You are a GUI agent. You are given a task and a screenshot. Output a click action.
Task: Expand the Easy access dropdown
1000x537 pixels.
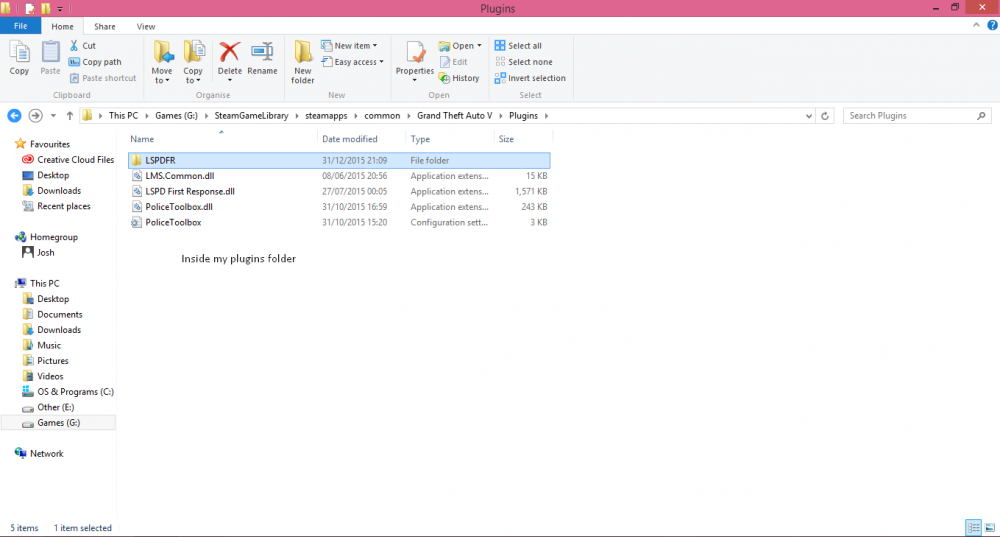point(381,62)
